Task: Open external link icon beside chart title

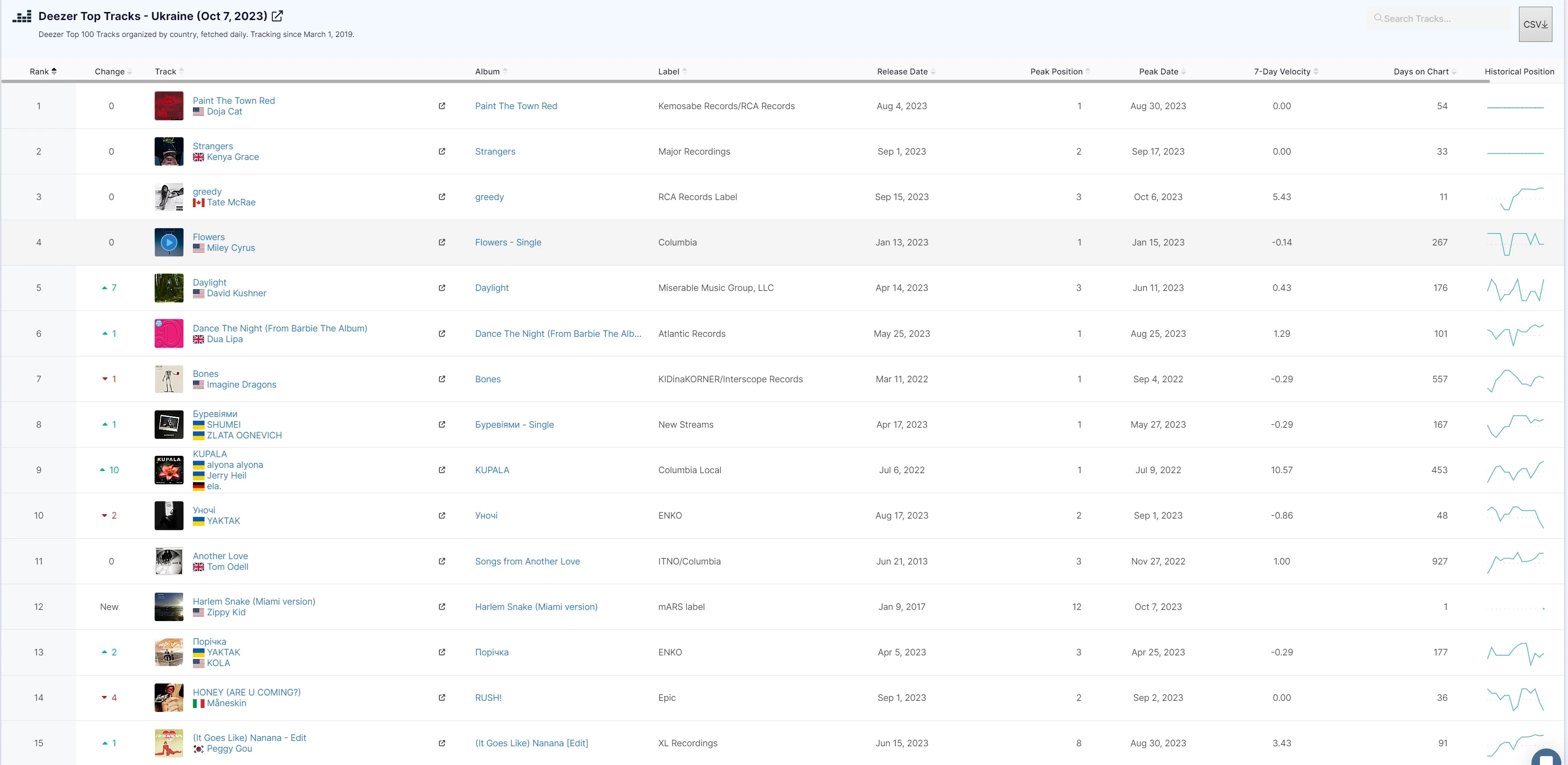Action: [277, 16]
